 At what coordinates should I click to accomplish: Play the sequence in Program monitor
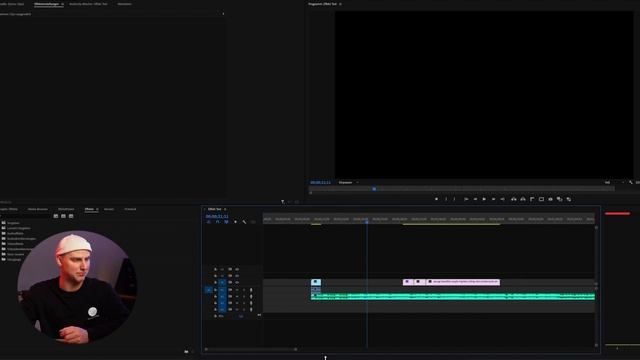click(x=484, y=199)
